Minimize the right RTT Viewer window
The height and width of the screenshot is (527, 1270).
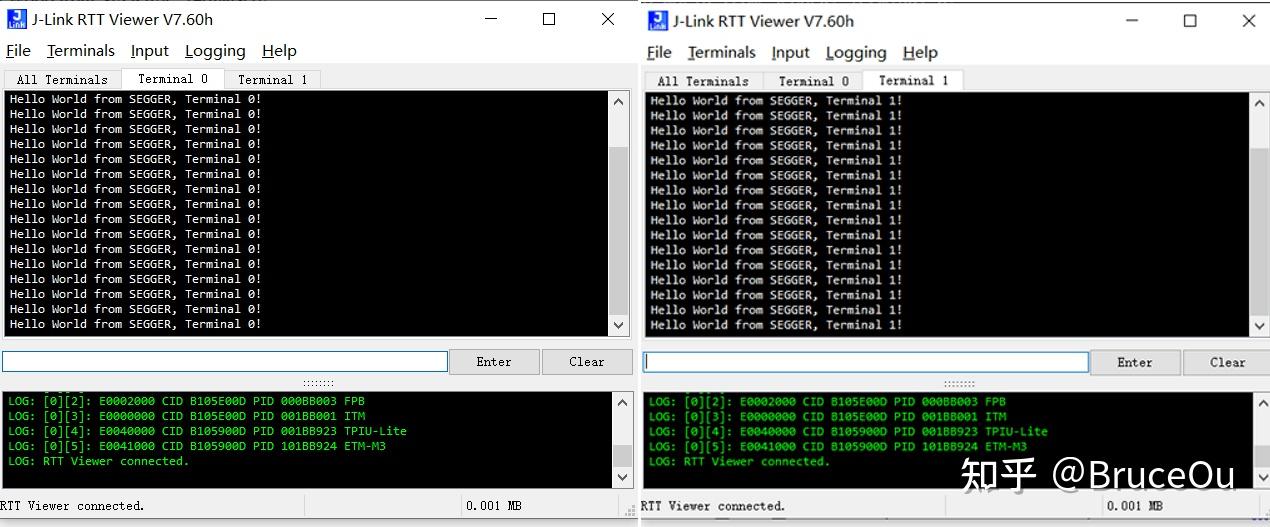1131,20
